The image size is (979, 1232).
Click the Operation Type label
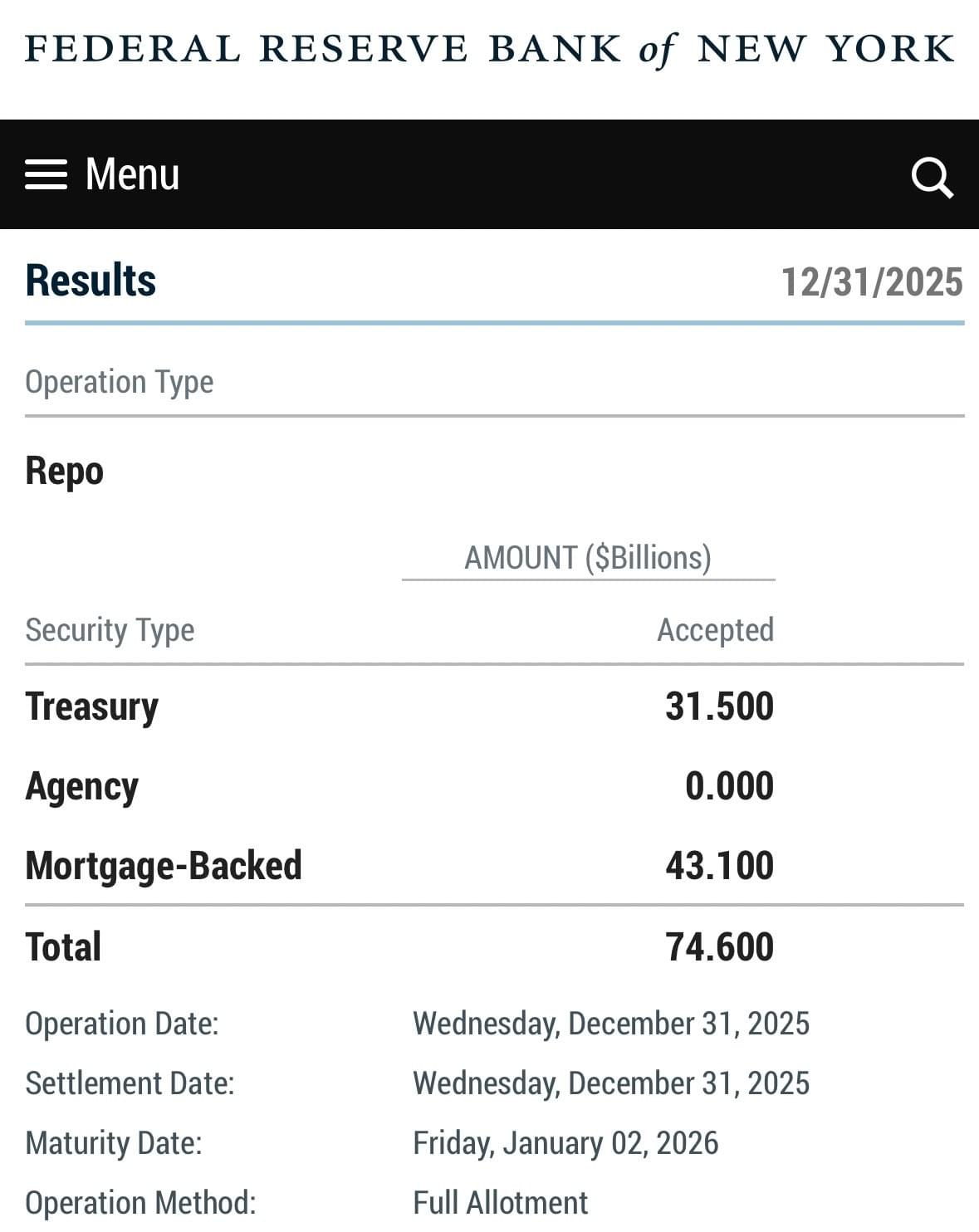pyautogui.click(x=119, y=382)
